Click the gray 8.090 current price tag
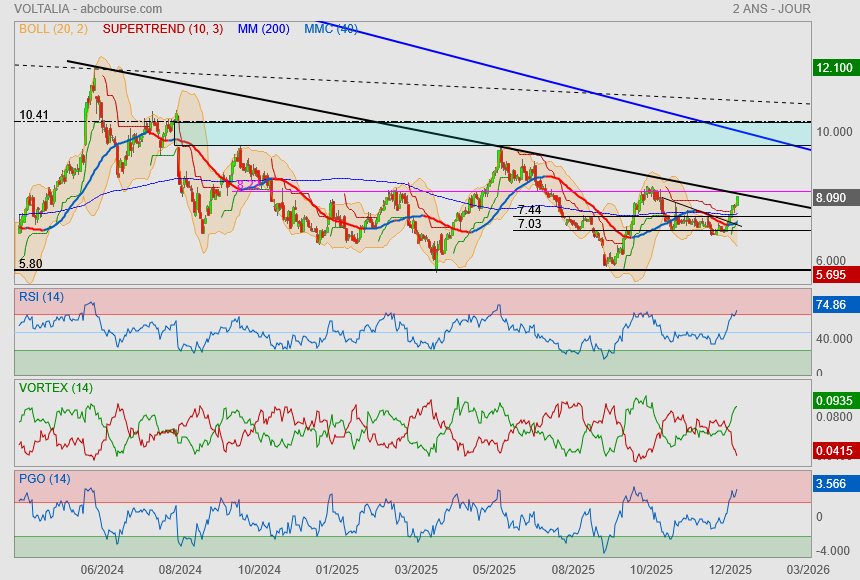This screenshot has height=580, width=860. pos(834,198)
